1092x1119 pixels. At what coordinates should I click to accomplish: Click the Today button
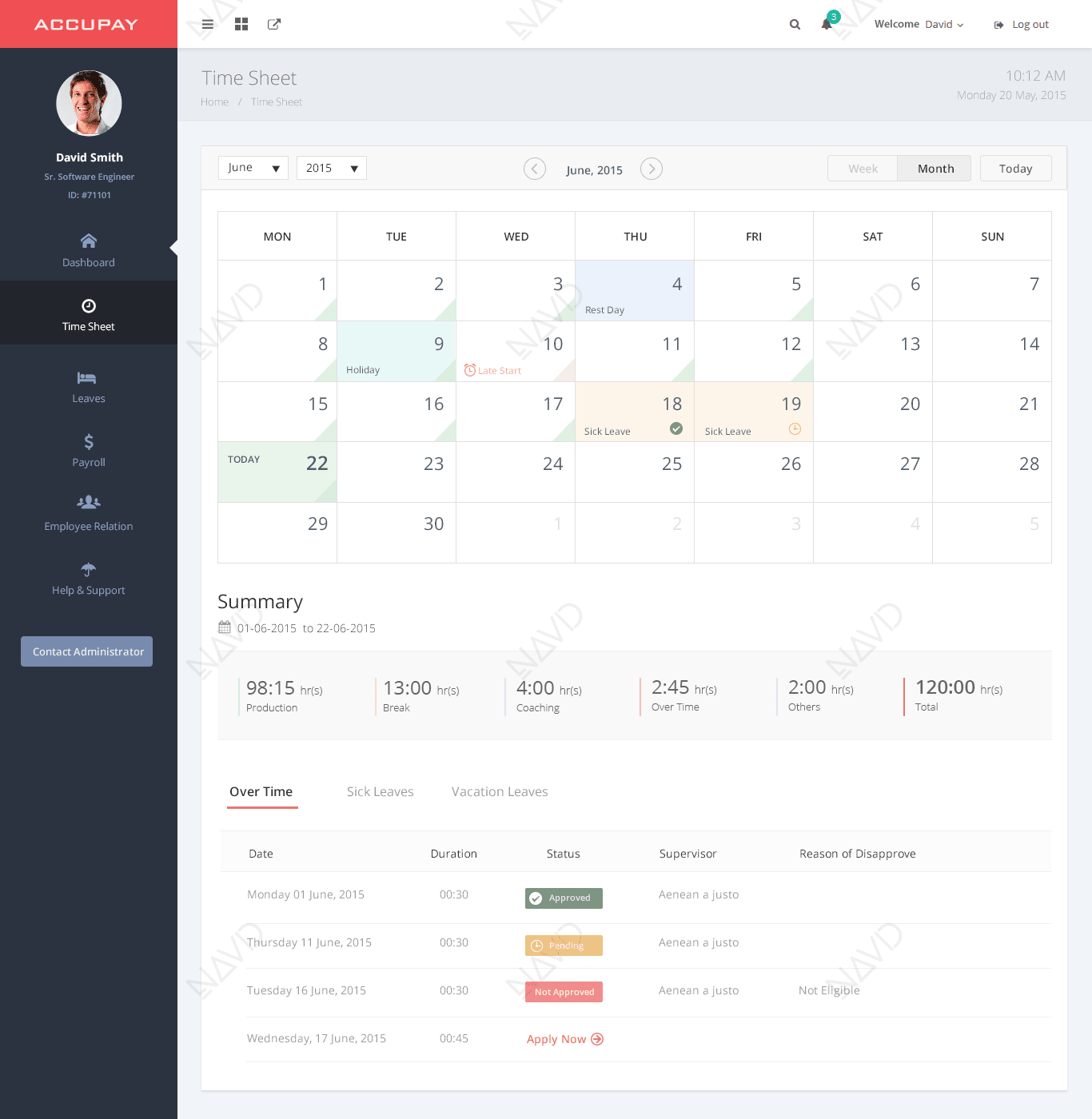tap(1015, 169)
